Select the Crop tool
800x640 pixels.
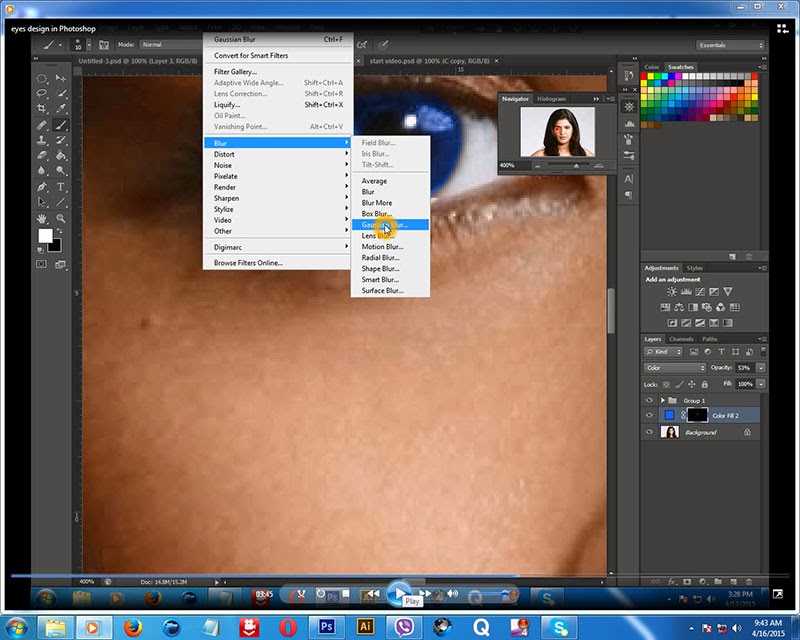pos(42,108)
